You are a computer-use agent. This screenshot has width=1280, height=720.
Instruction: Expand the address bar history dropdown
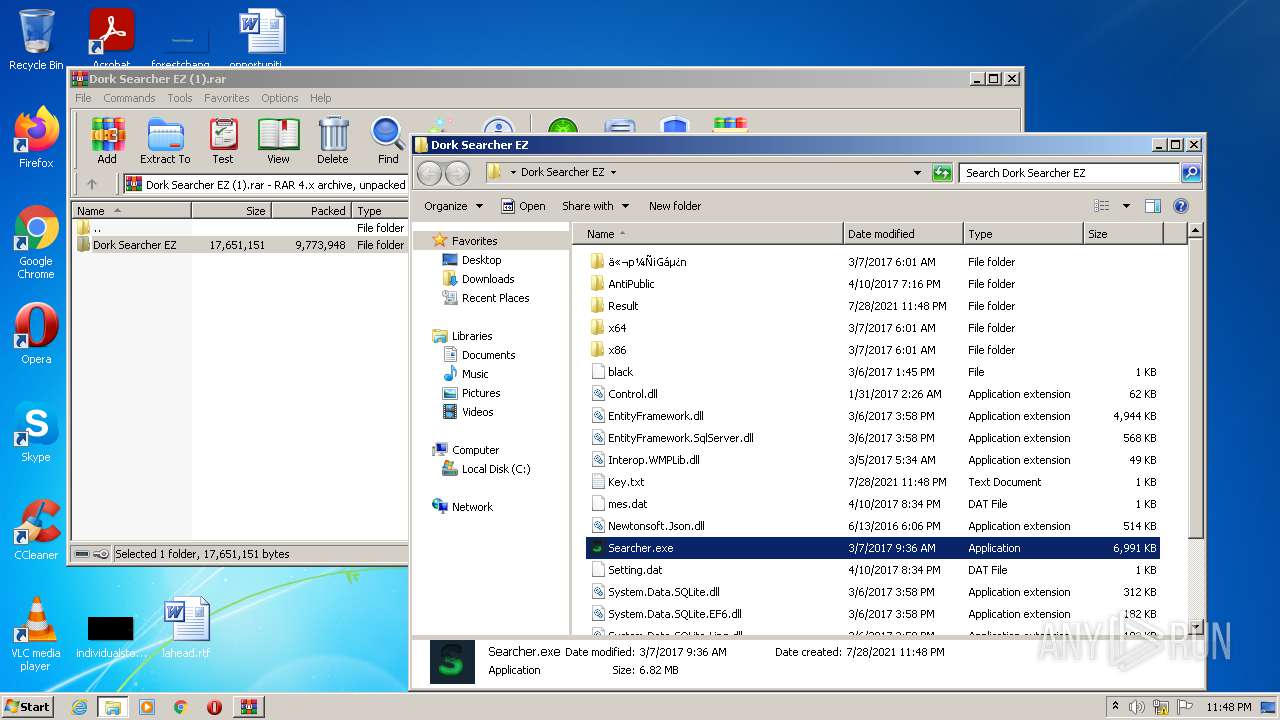click(x=917, y=173)
